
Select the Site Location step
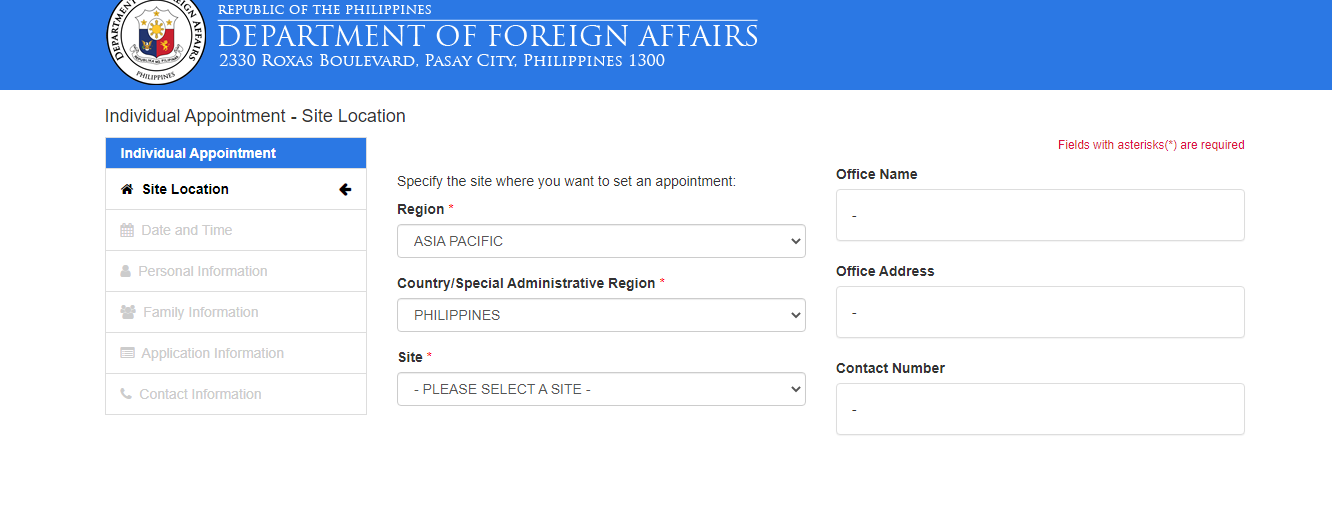coord(236,189)
